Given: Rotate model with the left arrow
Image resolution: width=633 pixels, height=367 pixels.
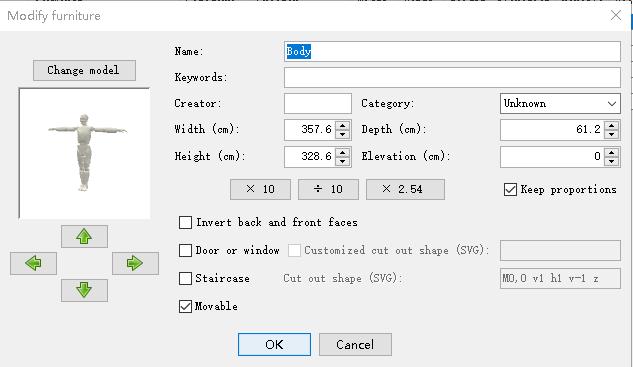Looking at the screenshot, I should point(33,263).
